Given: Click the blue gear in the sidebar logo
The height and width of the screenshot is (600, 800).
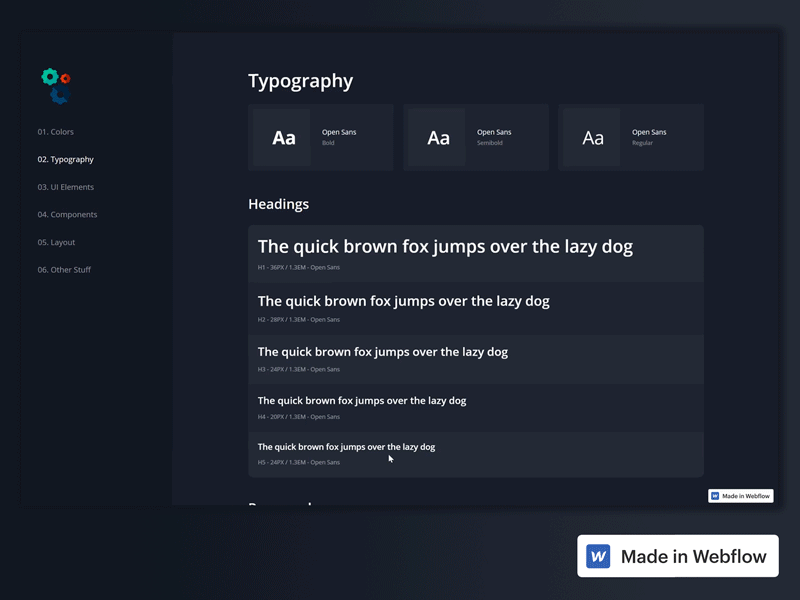Looking at the screenshot, I should [60, 94].
